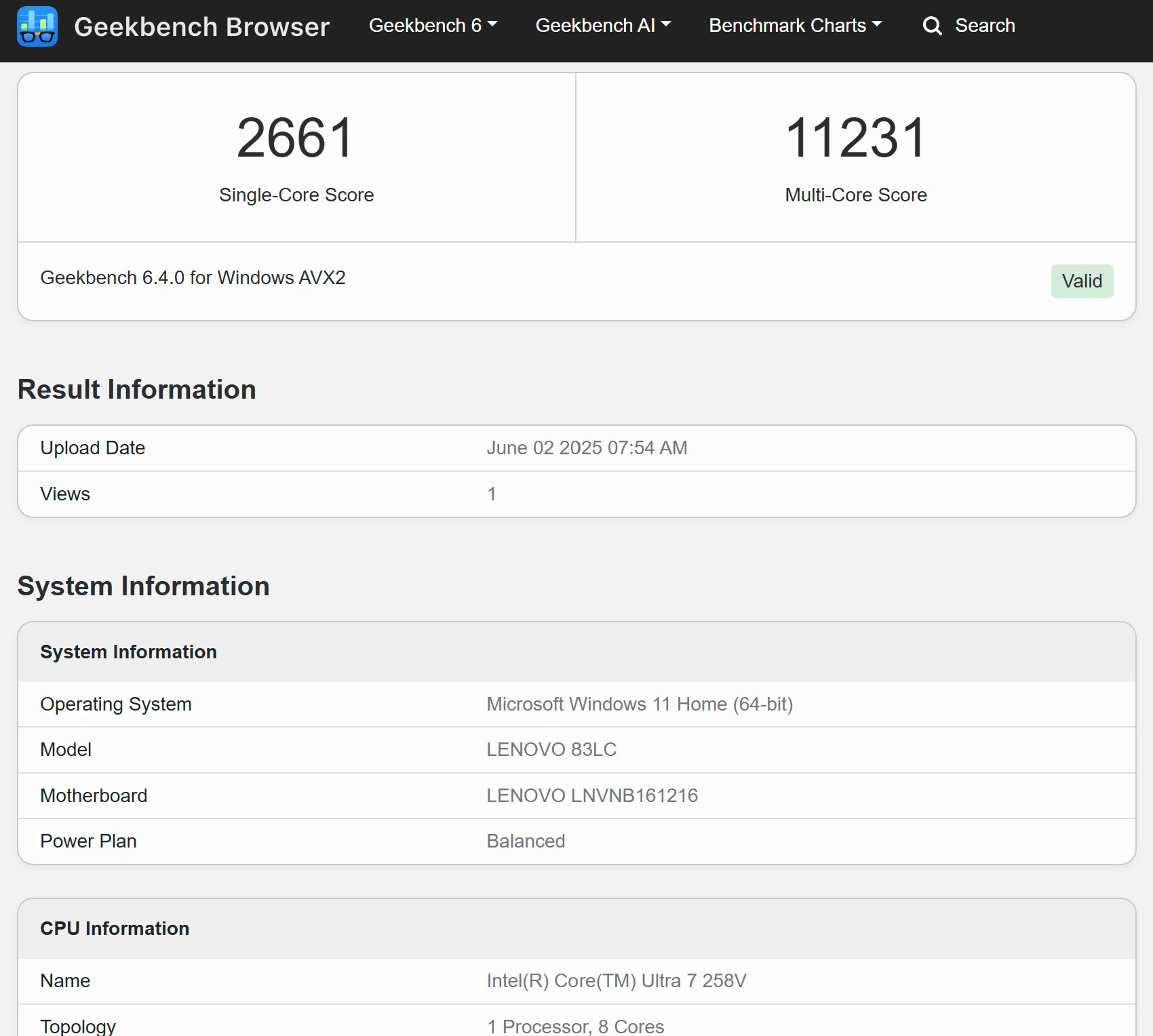
Task: Click the Views row label
Action: [x=65, y=494]
